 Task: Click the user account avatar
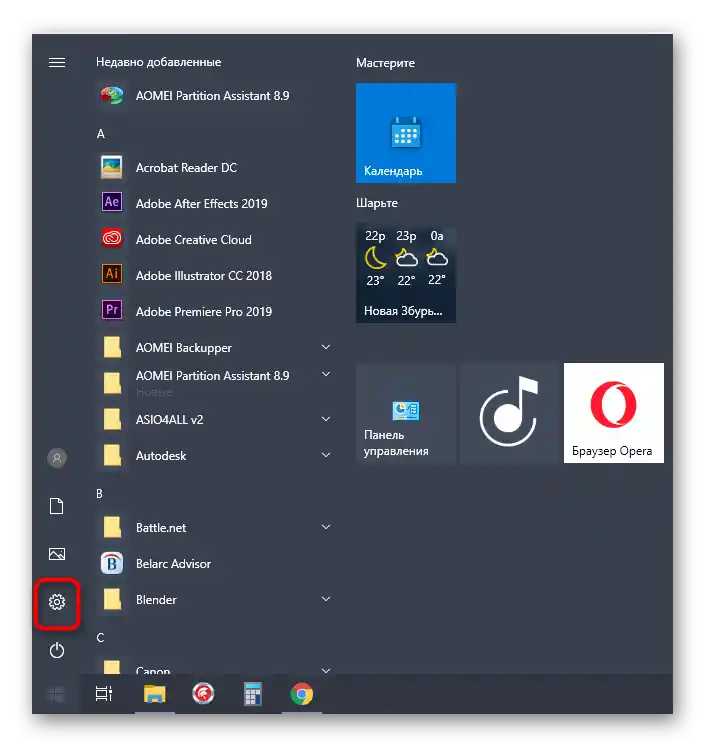[x=57, y=458]
